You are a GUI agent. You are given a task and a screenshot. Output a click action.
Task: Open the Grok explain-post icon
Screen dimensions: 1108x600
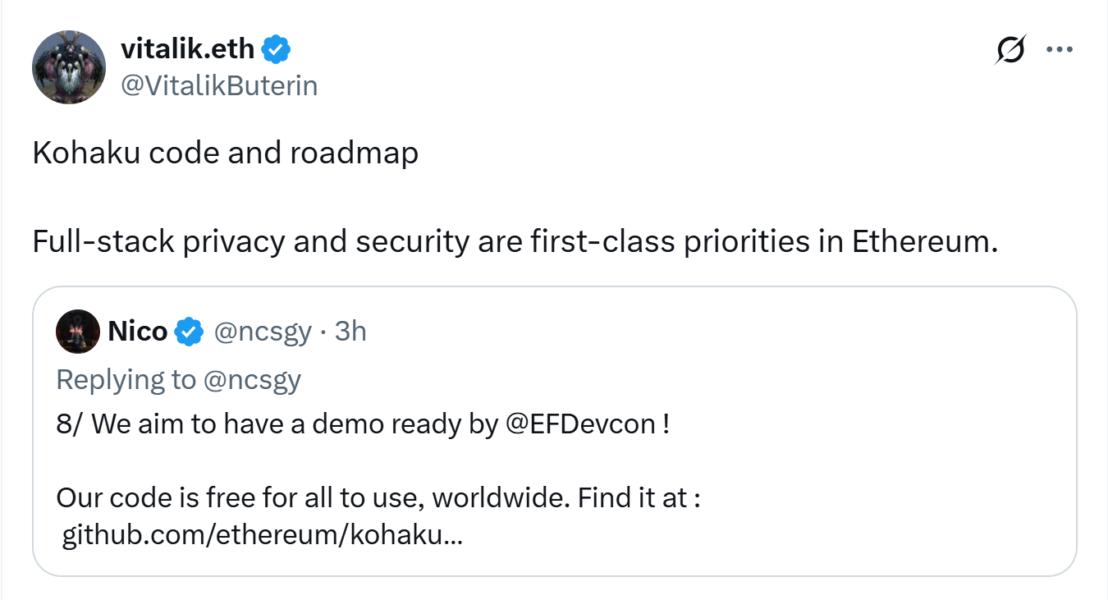1010,49
